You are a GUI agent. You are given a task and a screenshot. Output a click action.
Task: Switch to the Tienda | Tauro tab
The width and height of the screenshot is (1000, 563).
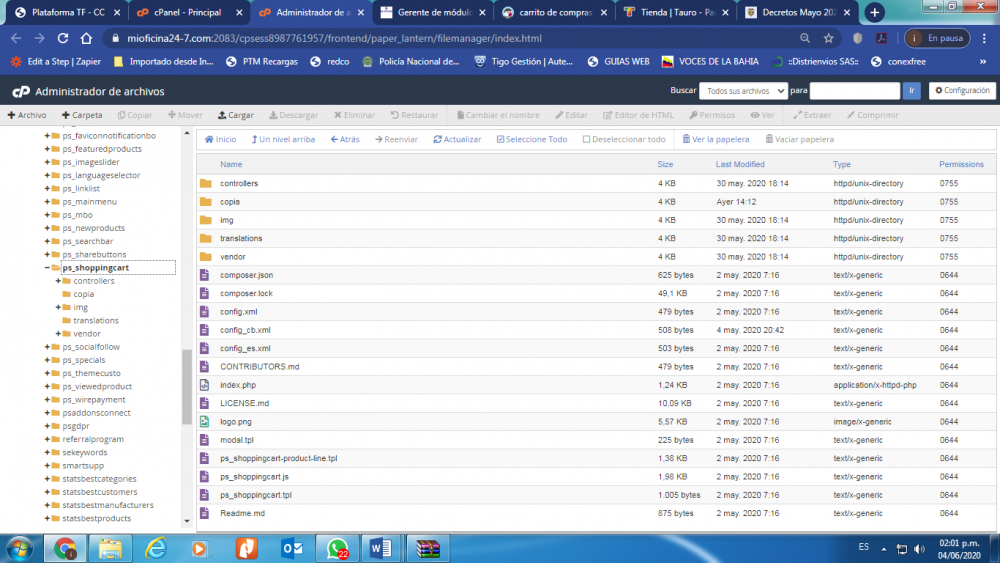point(676,12)
